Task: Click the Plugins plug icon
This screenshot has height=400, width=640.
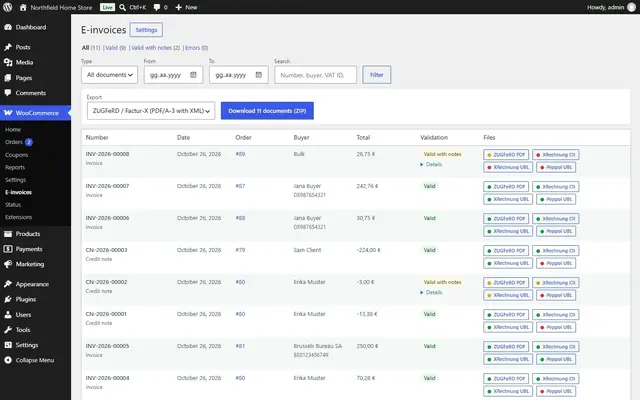Action: tap(8, 299)
